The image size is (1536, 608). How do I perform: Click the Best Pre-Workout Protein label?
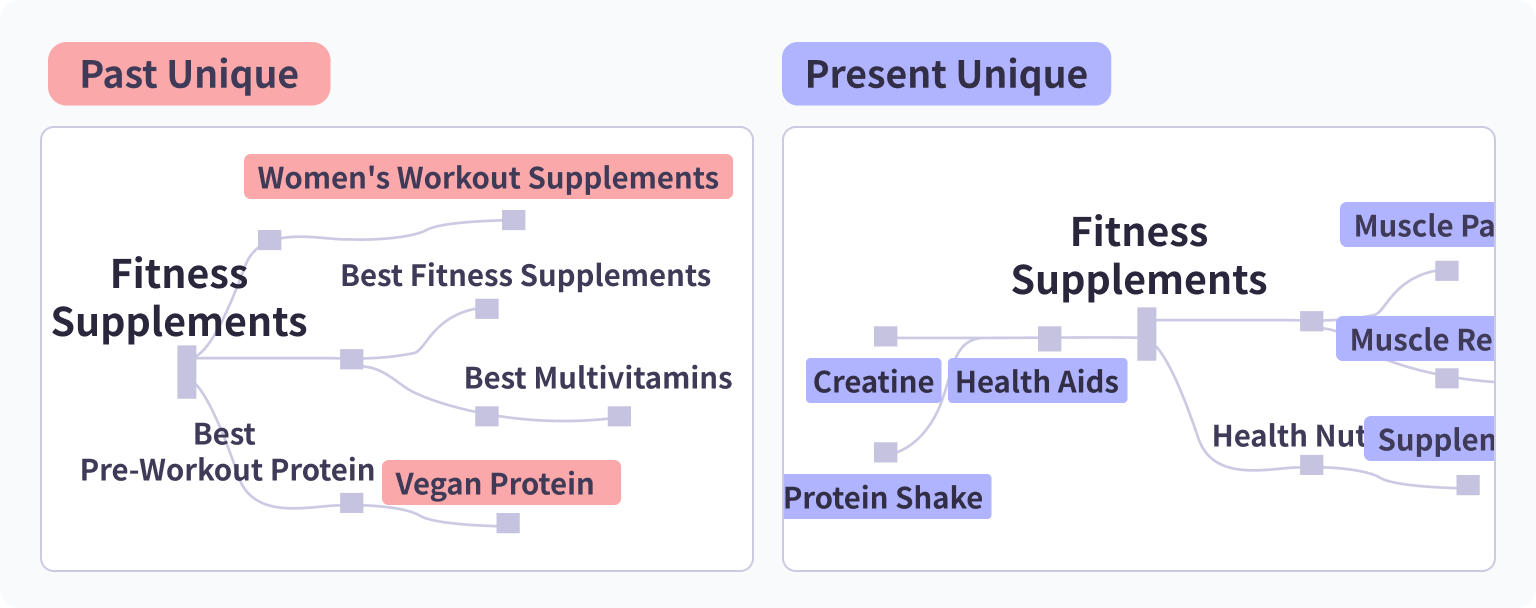[227, 452]
